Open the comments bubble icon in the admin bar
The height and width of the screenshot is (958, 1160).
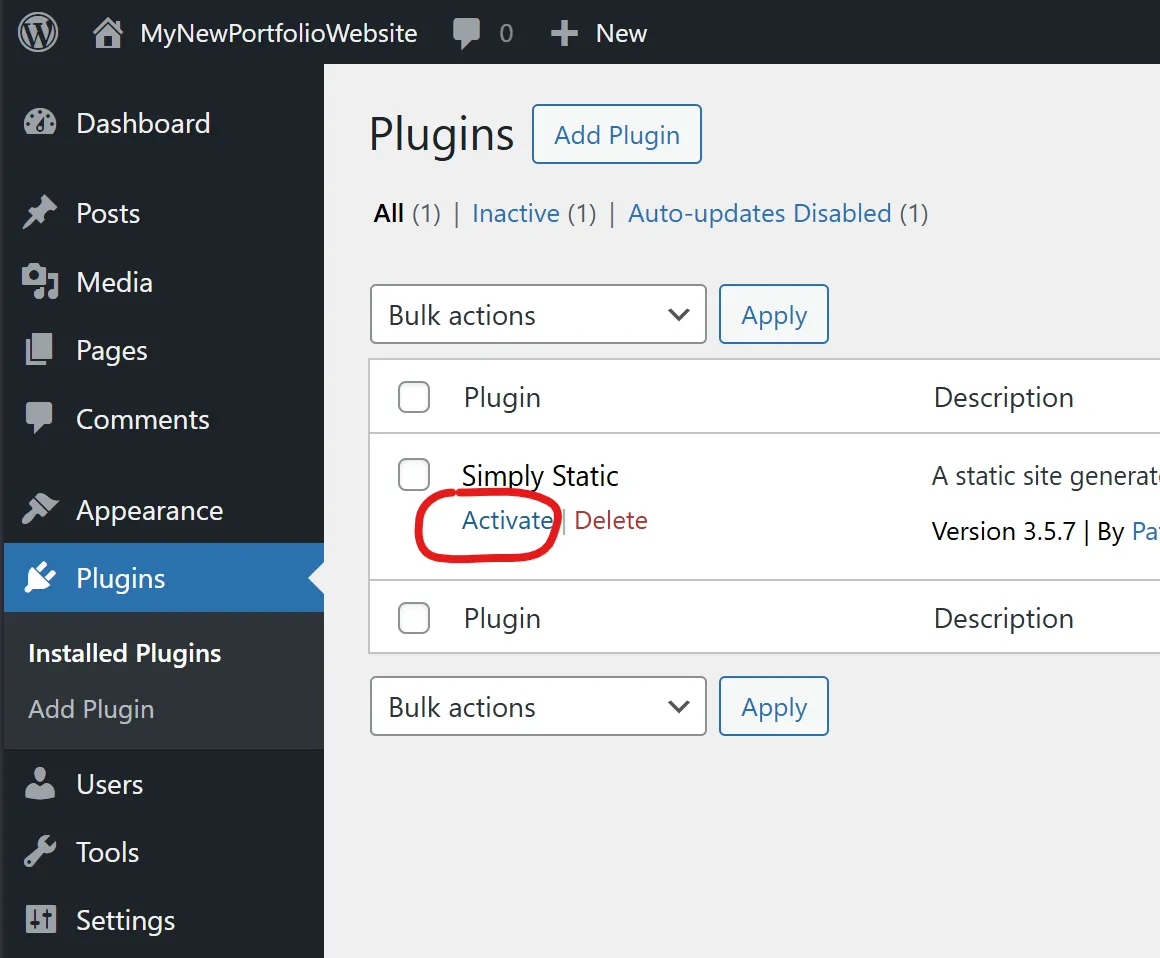466,33
